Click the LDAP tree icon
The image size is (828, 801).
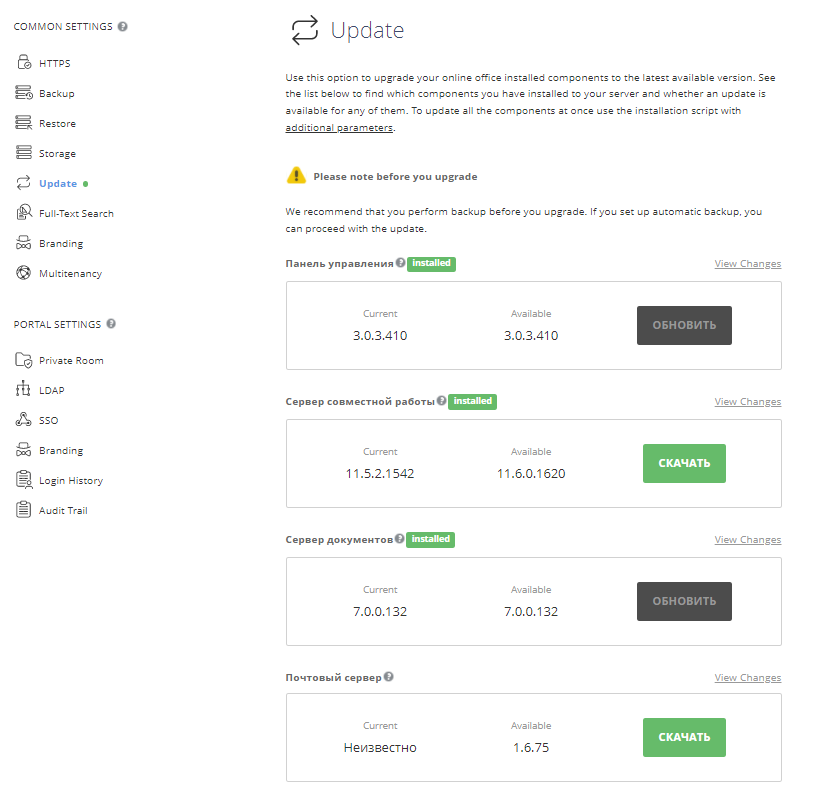pos(23,389)
